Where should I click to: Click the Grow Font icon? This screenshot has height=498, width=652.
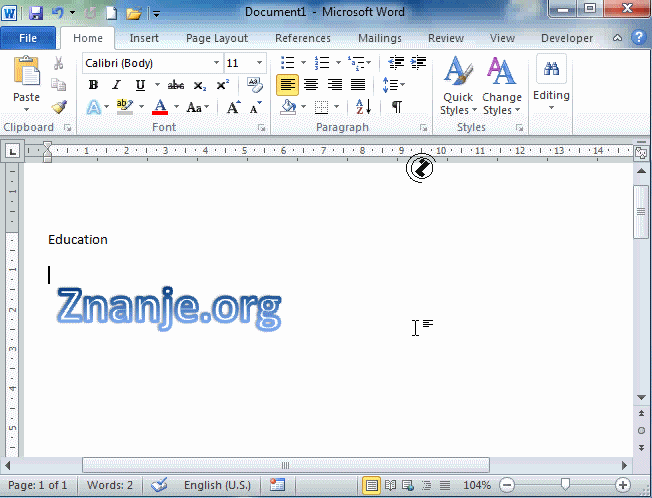(x=233, y=107)
